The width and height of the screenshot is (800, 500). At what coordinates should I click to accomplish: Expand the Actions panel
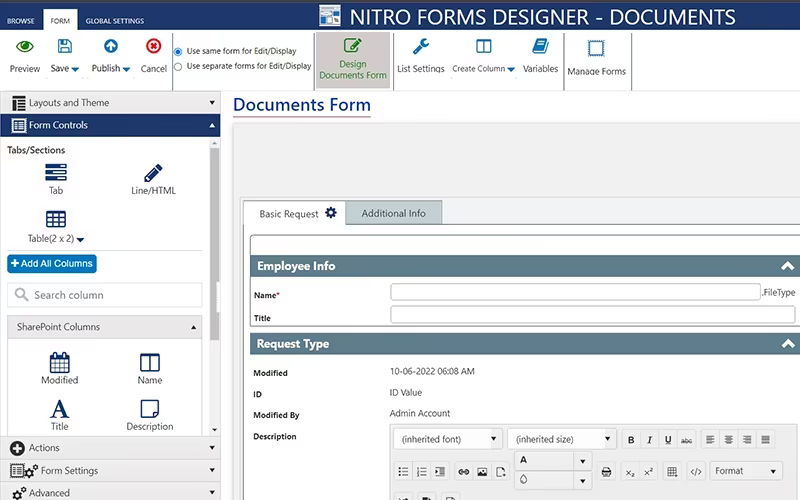click(110, 448)
